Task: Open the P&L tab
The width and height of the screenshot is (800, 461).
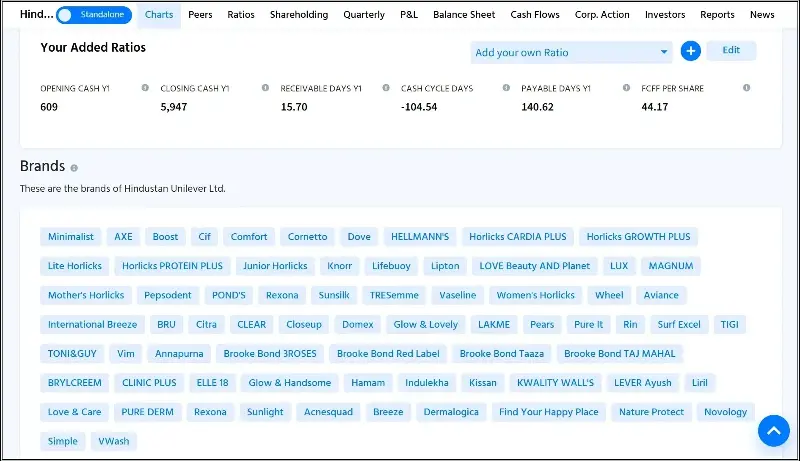Action: 409,15
